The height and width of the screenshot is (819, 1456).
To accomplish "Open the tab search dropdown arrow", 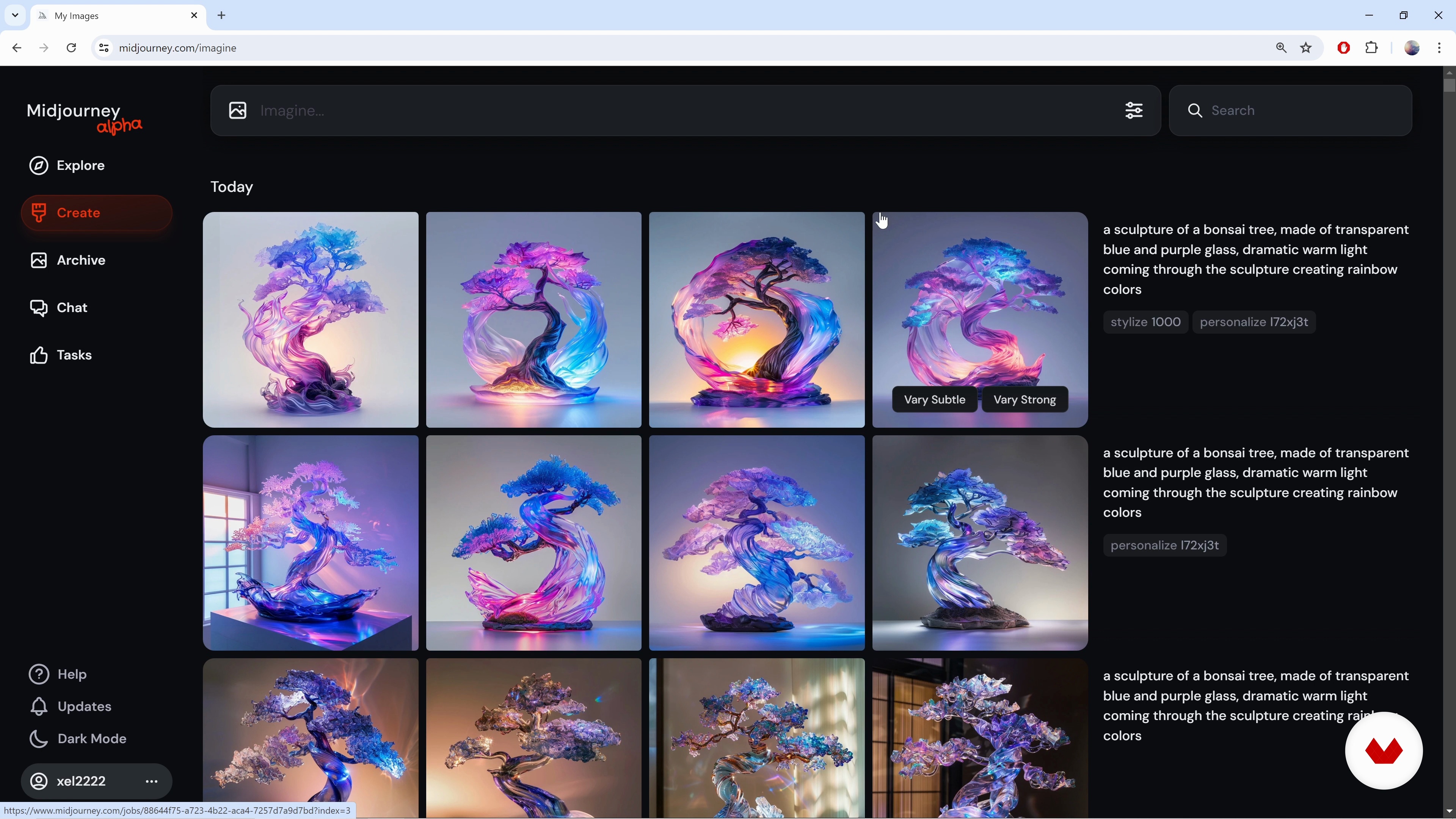I will tap(15, 16).
